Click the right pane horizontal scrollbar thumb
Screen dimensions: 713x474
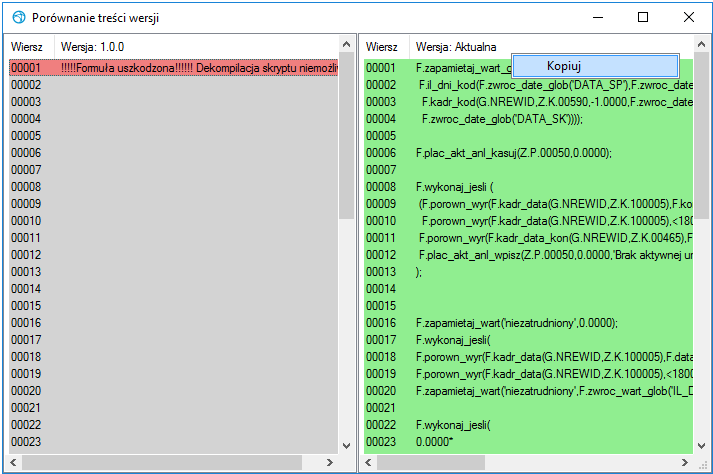click(x=431, y=463)
